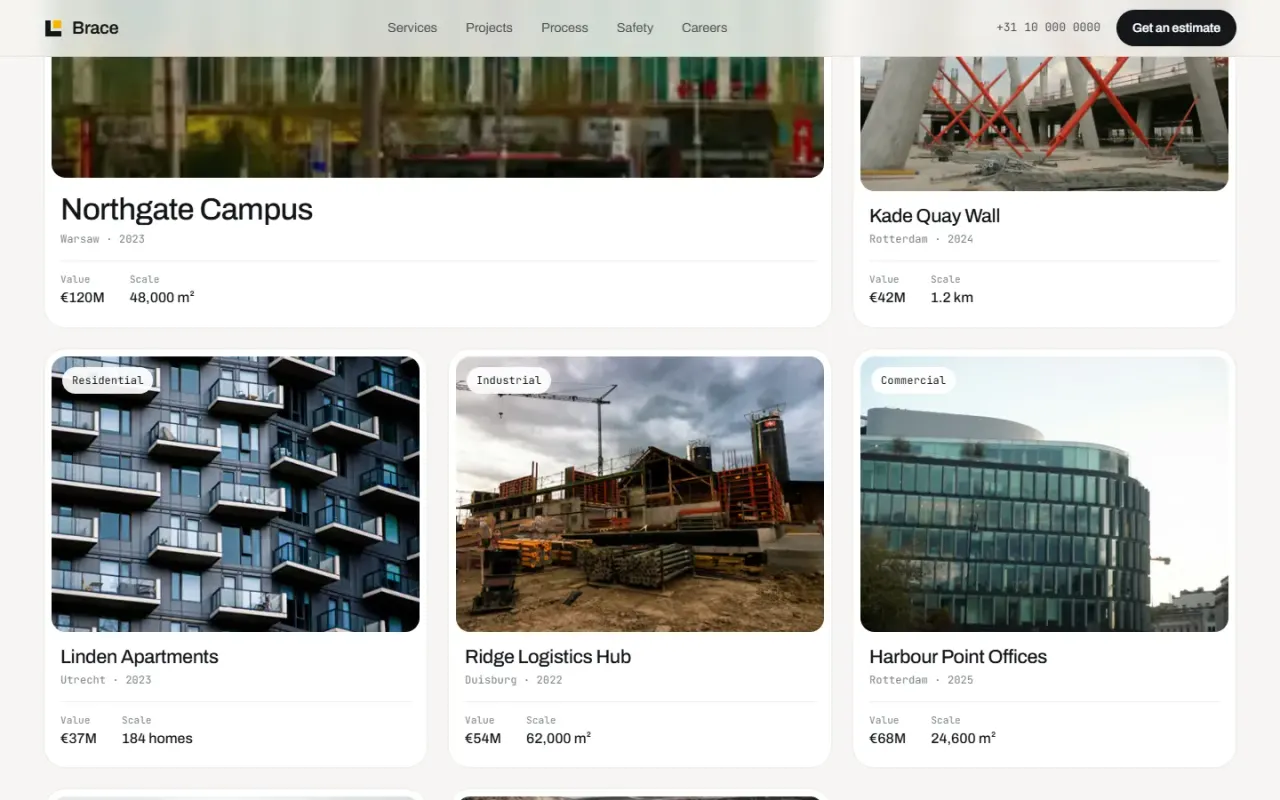The width and height of the screenshot is (1280, 800).
Task: Select the Commercial category tag
Action: point(913,380)
